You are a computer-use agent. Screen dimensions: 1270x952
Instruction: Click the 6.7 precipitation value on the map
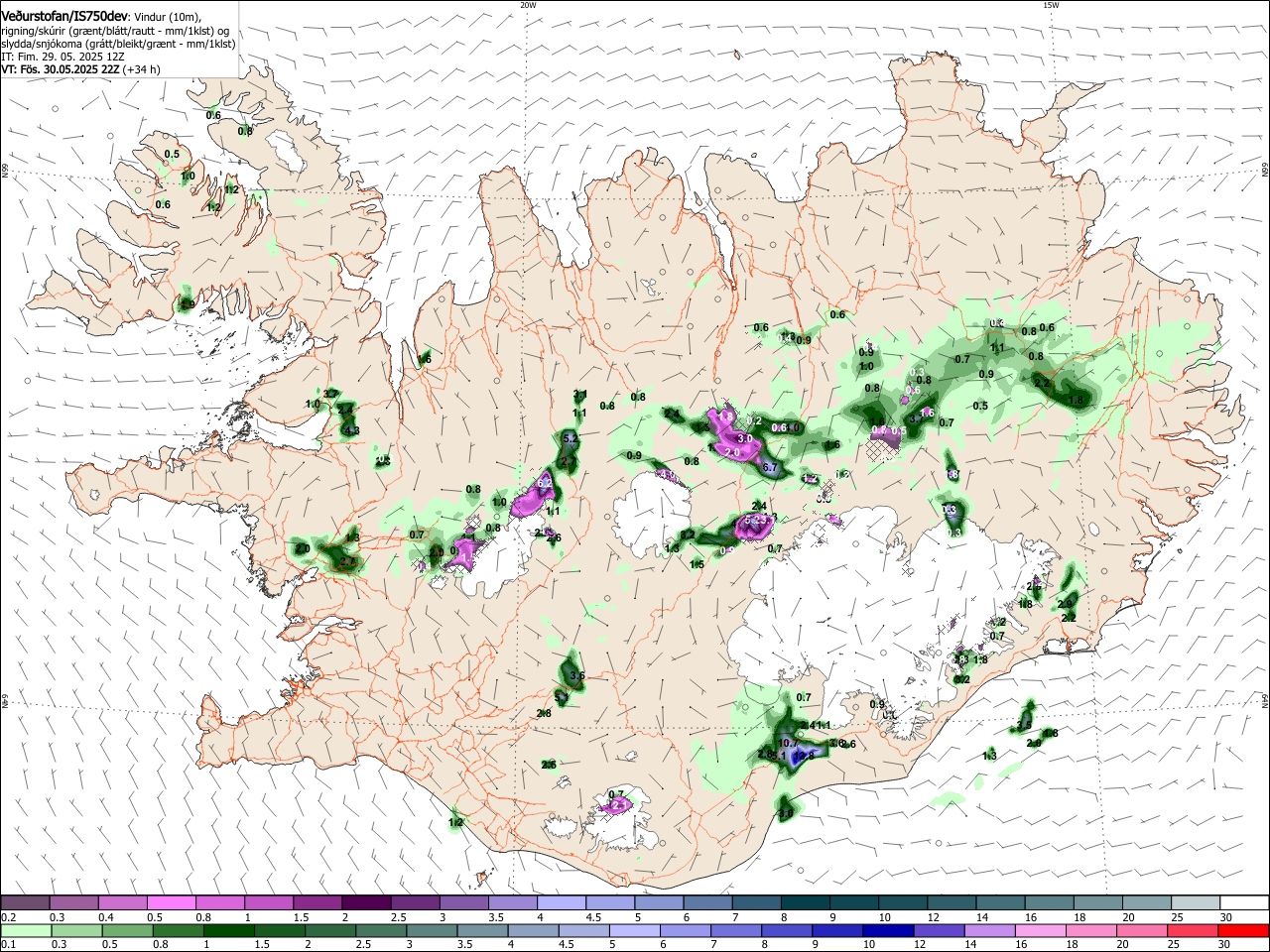769,466
